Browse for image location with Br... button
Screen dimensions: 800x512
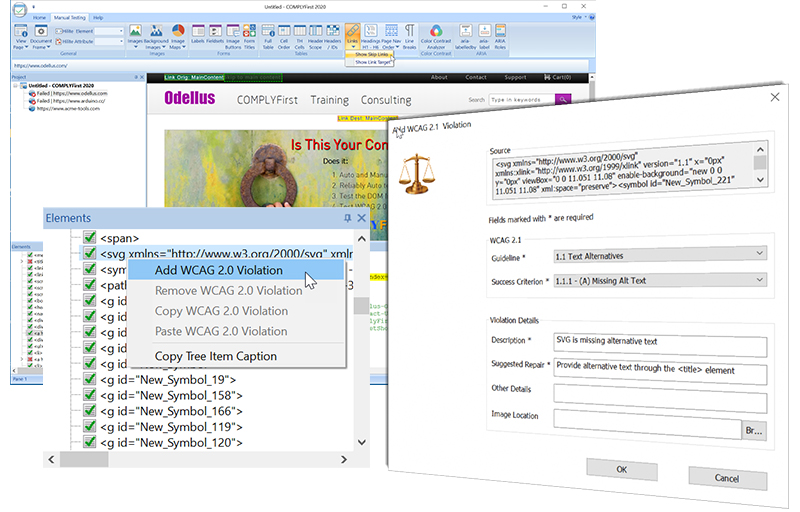click(x=754, y=430)
